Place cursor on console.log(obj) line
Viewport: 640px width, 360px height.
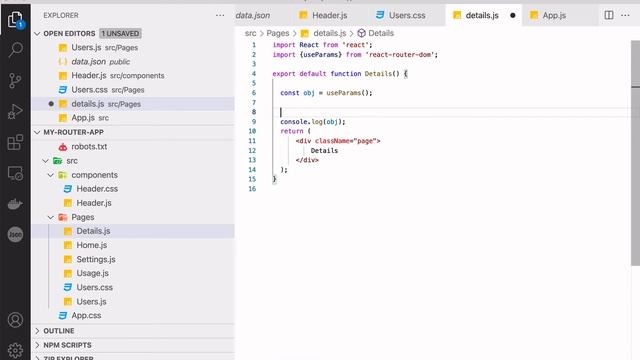(x=313, y=122)
